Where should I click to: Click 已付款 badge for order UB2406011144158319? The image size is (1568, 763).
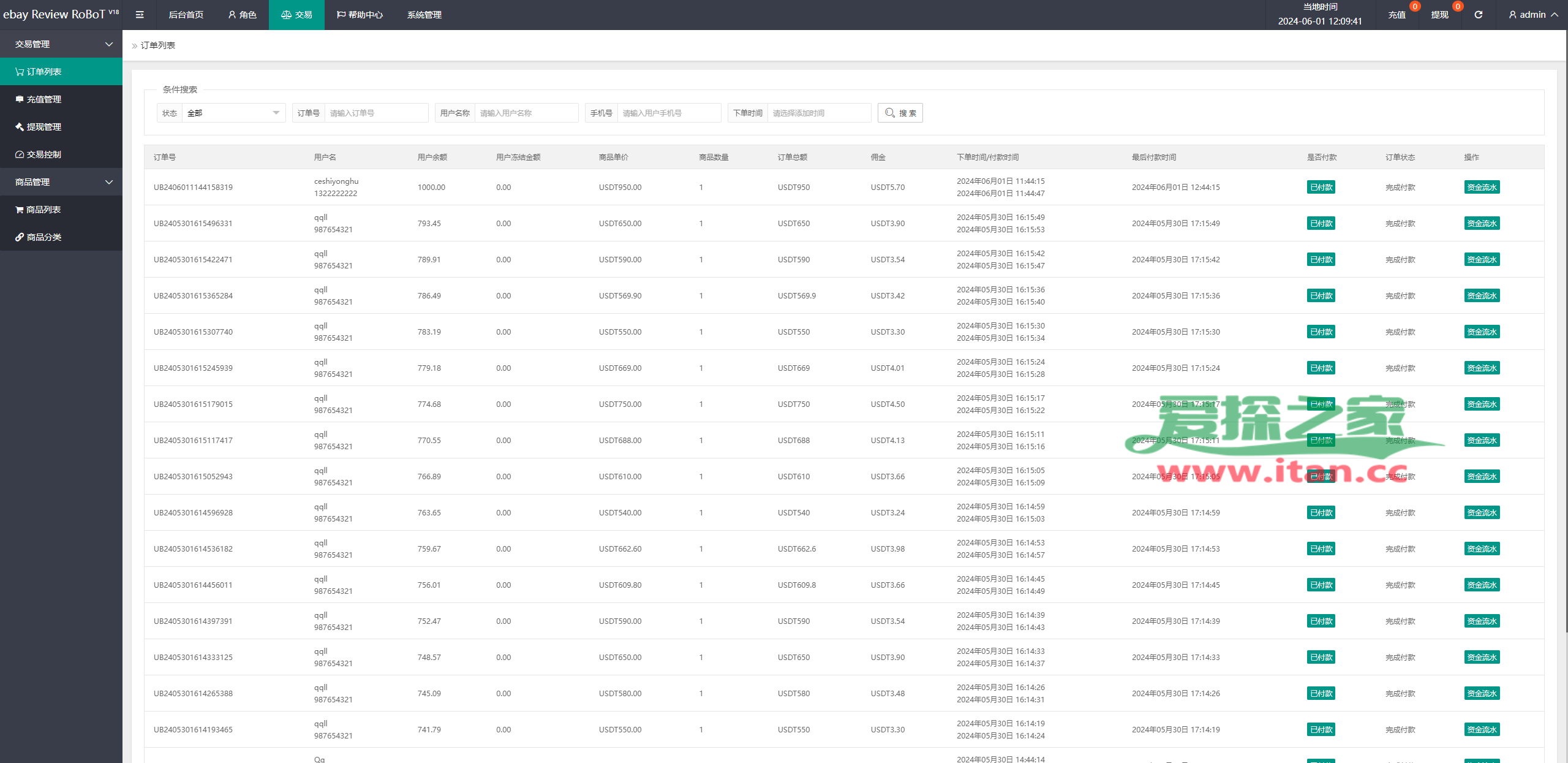point(1321,188)
